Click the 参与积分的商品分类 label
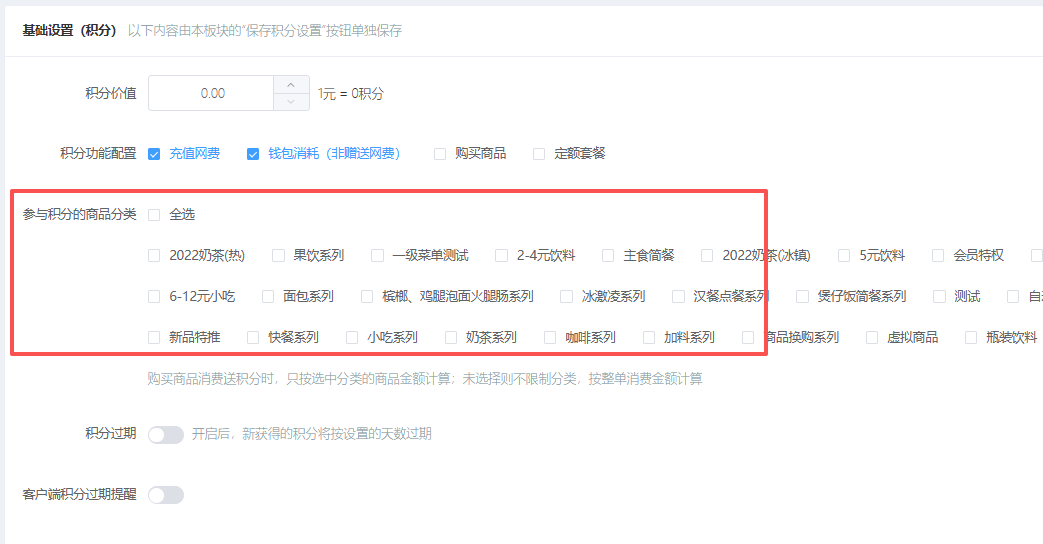 click(79, 214)
